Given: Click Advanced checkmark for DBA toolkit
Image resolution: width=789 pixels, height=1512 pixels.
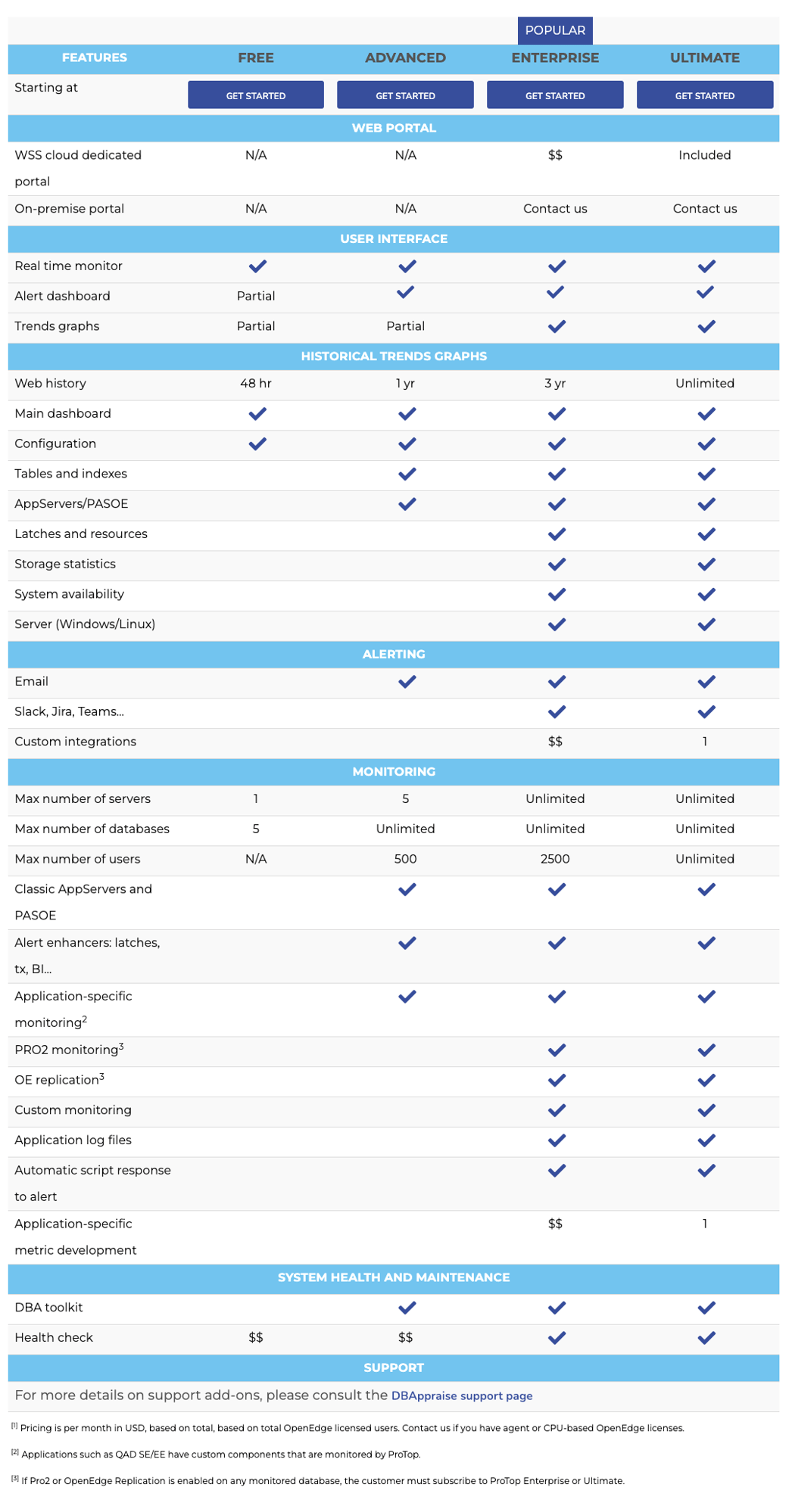Looking at the screenshot, I should (407, 1308).
